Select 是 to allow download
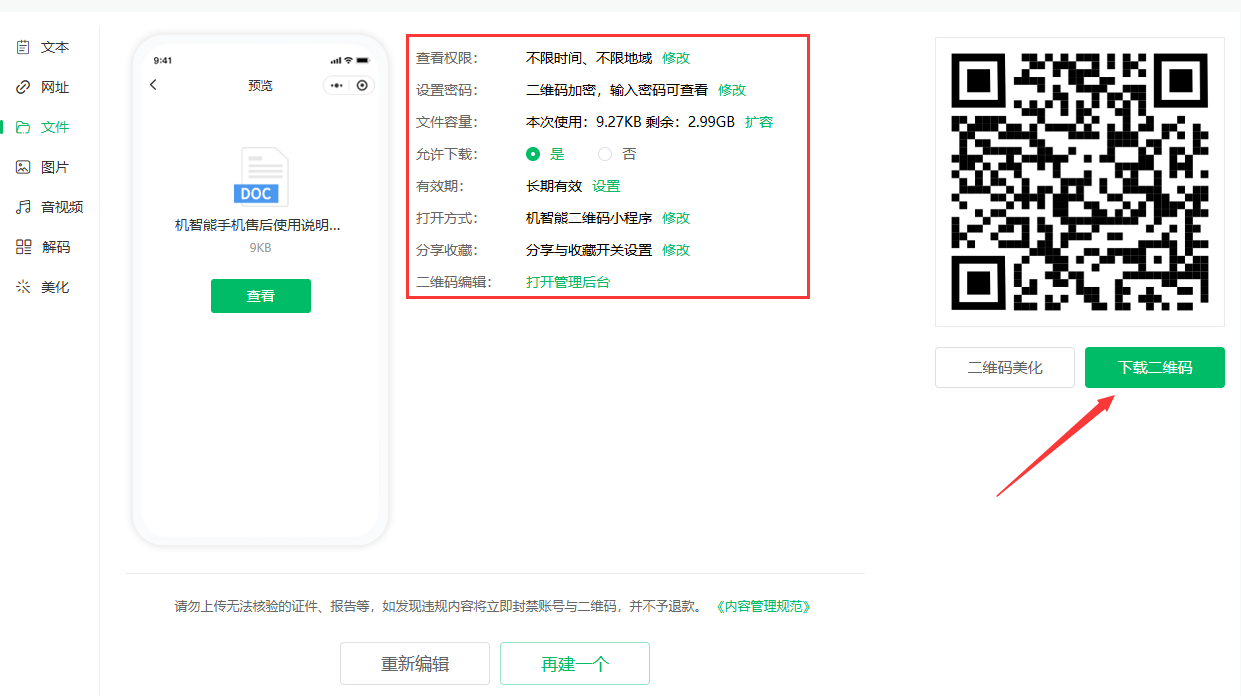Screen dimensions: 1241x696 (533, 154)
